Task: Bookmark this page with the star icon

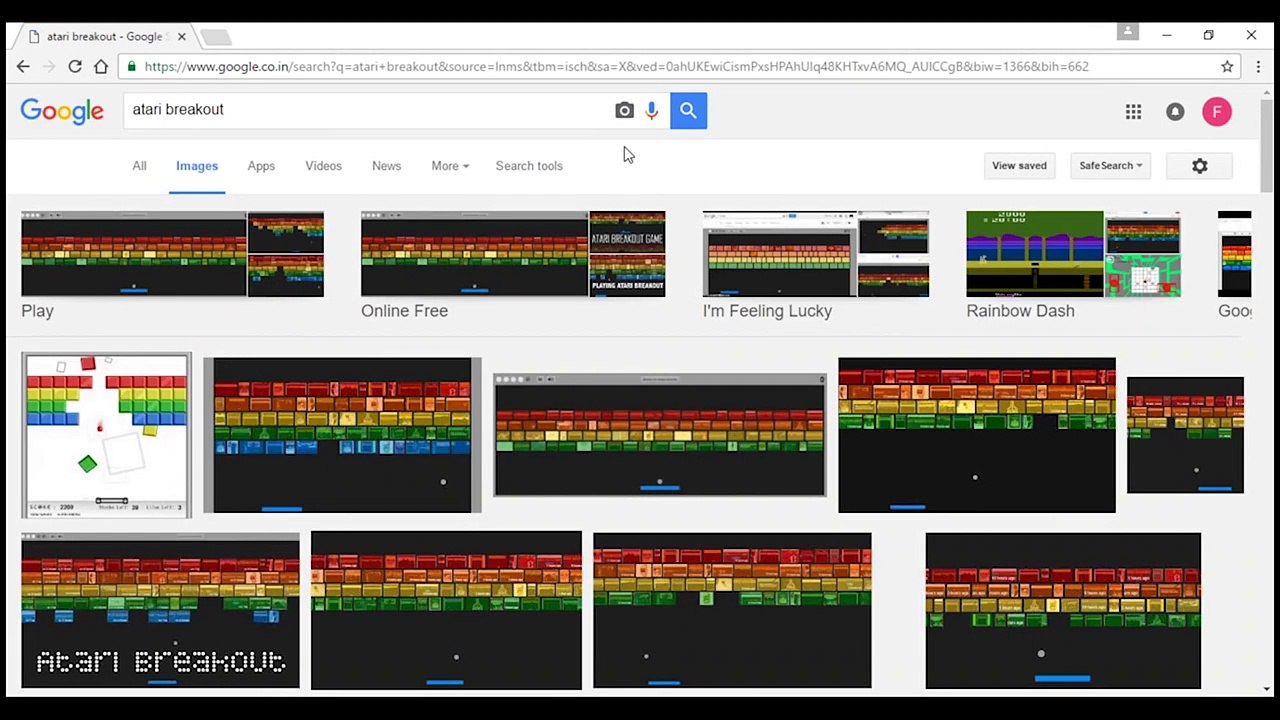Action: (1227, 67)
